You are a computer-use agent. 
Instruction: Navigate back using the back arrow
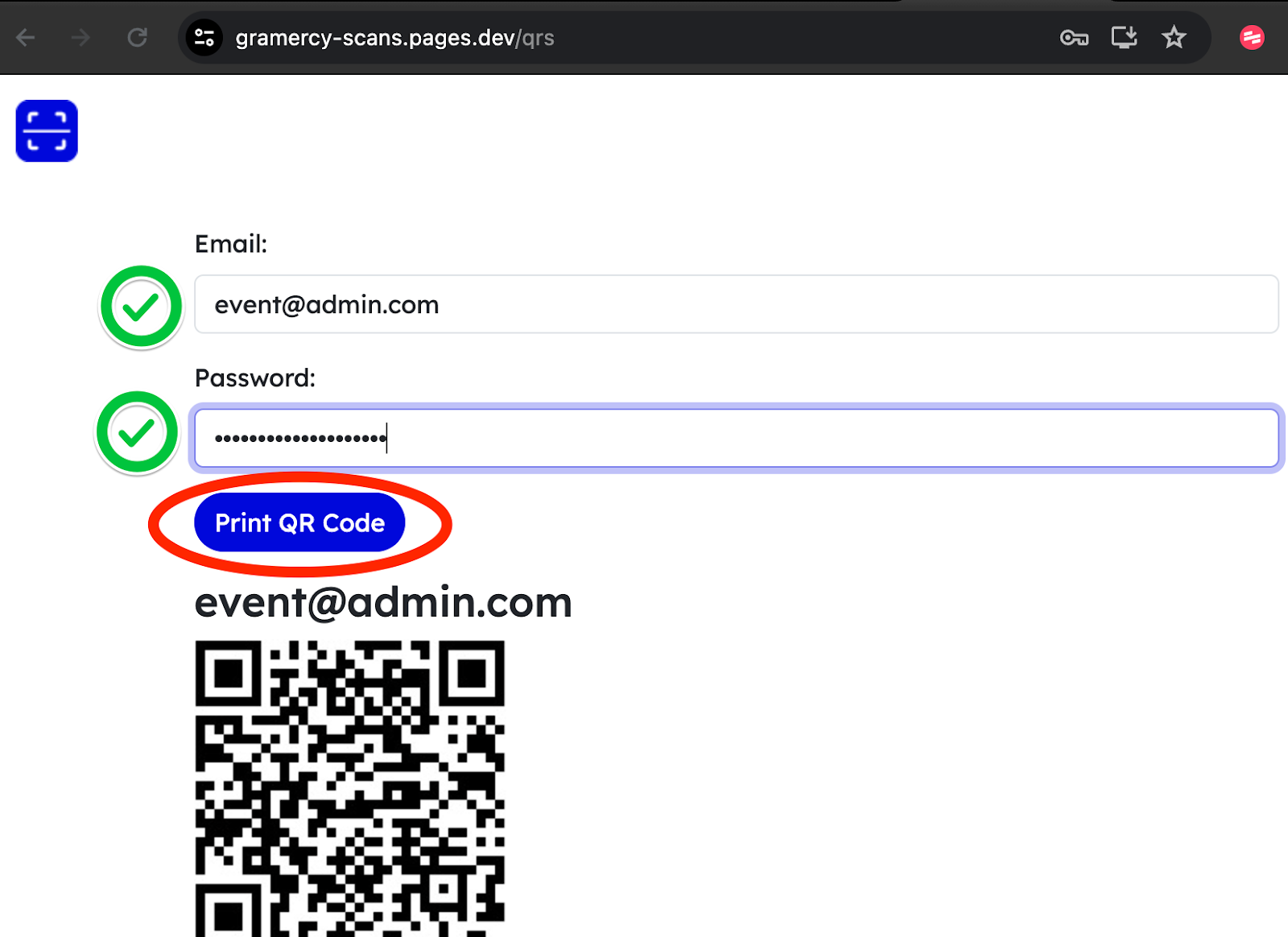pyautogui.click(x=26, y=37)
